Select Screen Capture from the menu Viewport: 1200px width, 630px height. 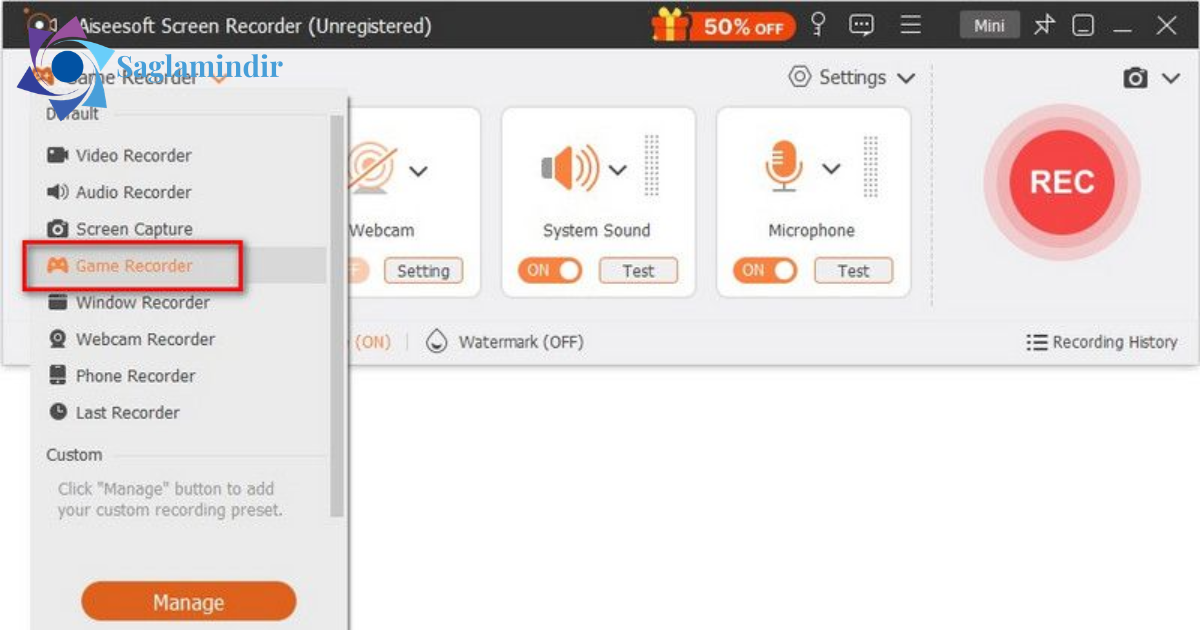176,229
